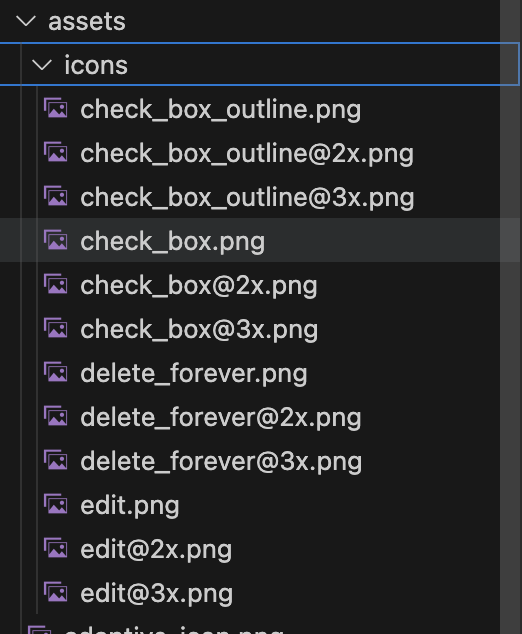522x634 pixels.
Task: Open check_box@3x.png file
Action: click(x=199, y=330)
